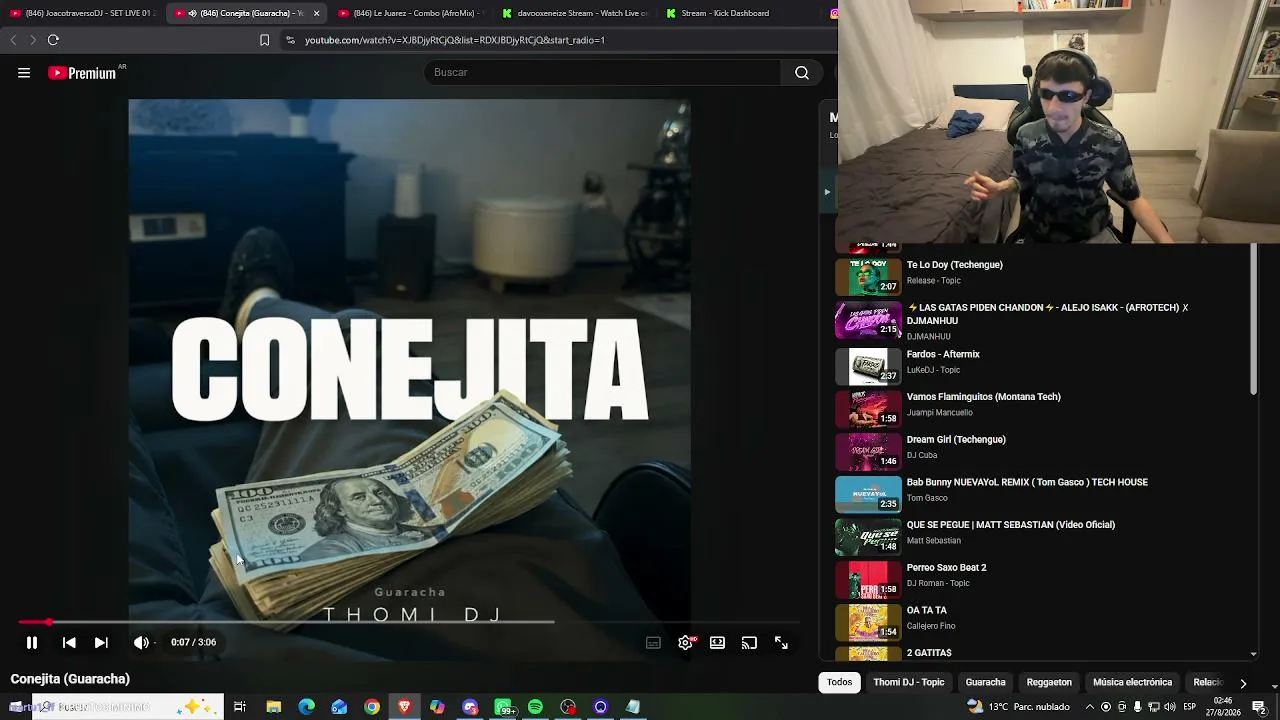Viewport: 1280px width, 720px height.
Task: Focus the Buscar search field
Action: click(x=603, y=72)
